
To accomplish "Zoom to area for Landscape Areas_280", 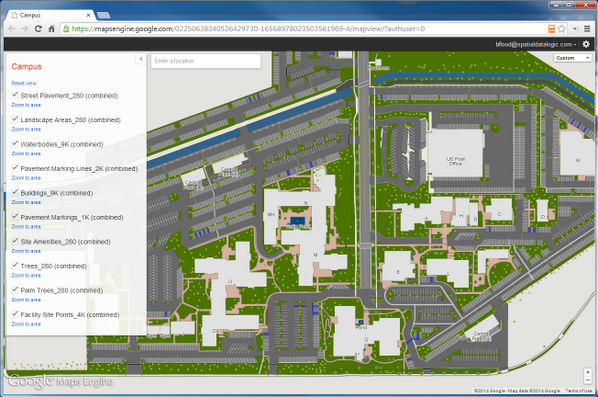I will tap(26, 129).
